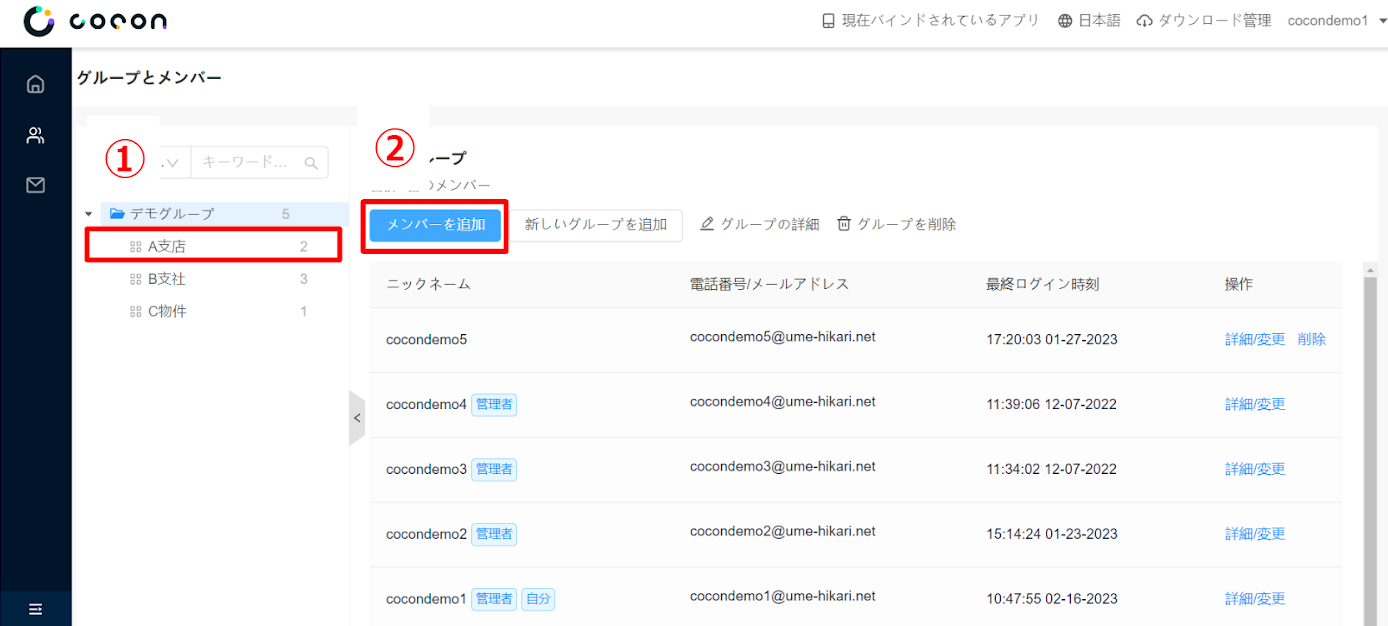Collapse the group panel with the arrow handle

click(357, 418)
